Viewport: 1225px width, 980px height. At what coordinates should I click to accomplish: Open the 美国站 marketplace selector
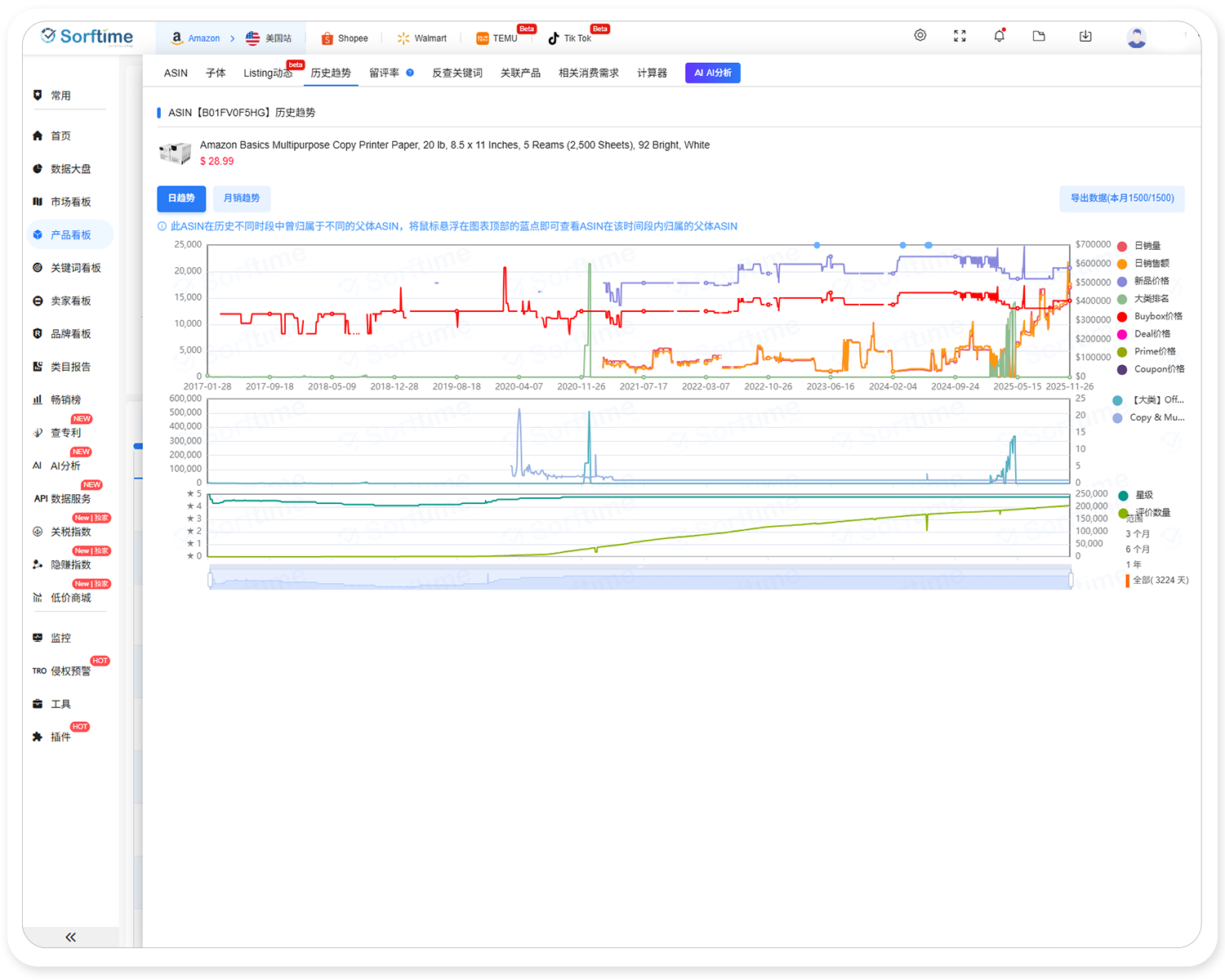(269, 38)
